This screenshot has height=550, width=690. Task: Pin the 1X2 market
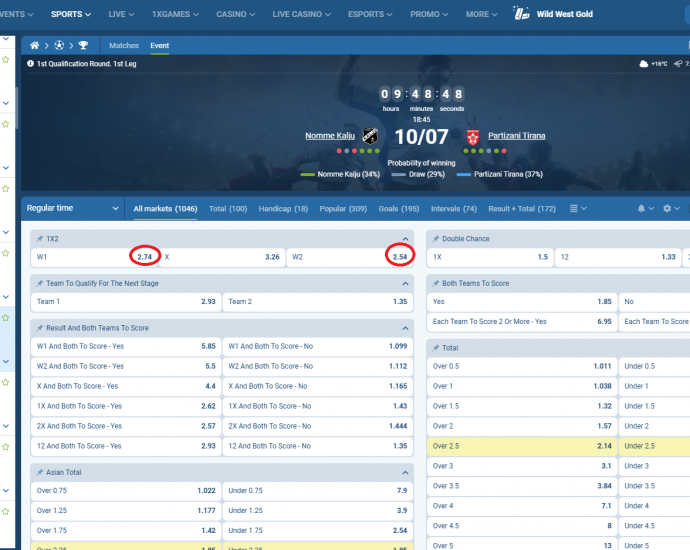point(40,238)
